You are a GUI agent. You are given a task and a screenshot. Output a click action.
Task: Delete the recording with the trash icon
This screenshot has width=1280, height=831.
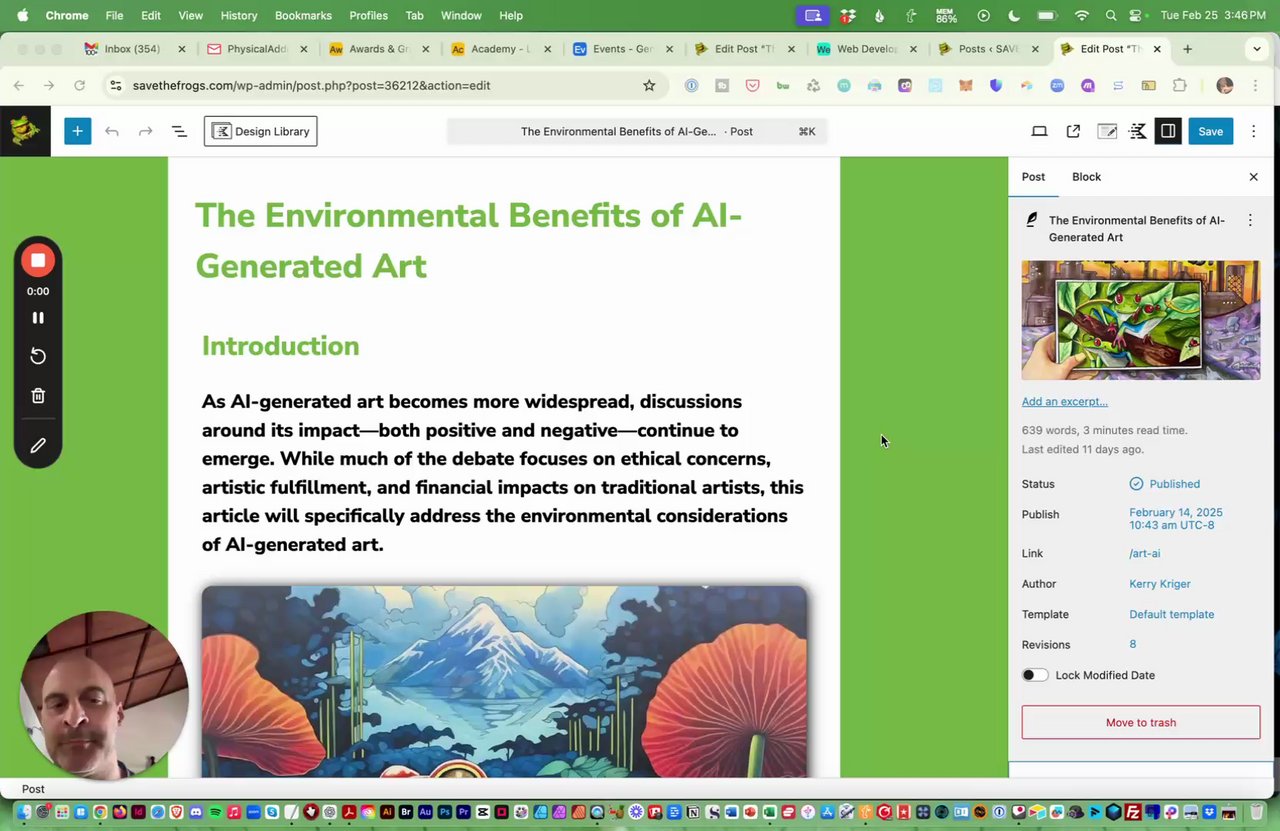(38, 396)
